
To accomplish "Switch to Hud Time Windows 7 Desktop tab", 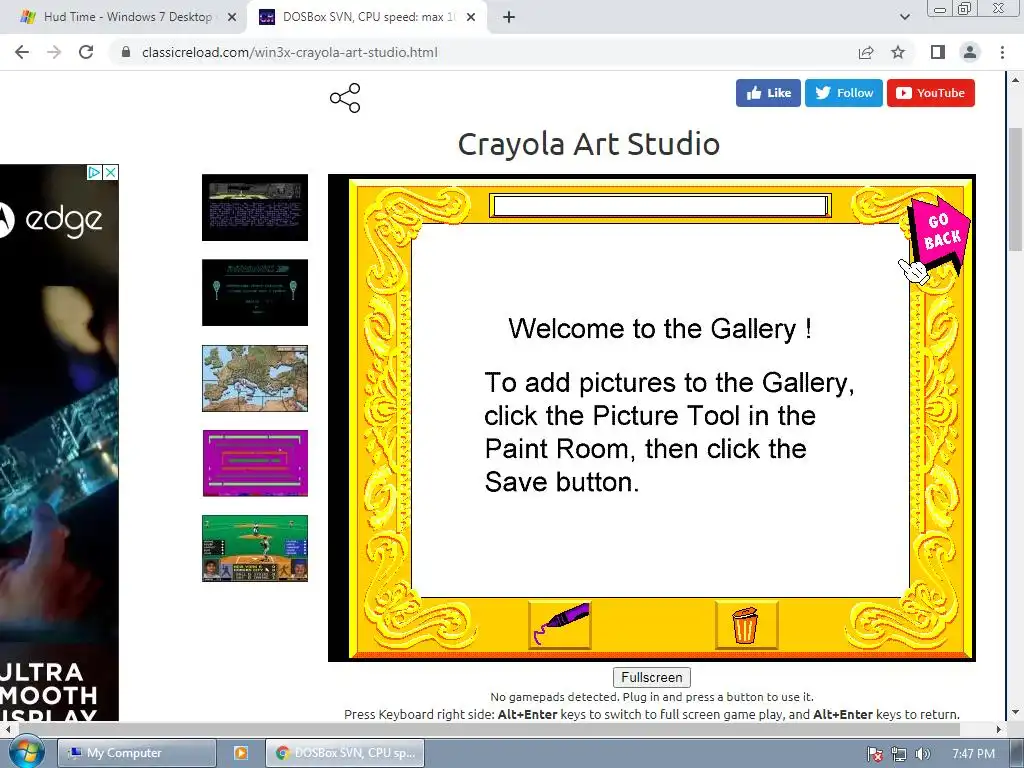I will (127, 17).
